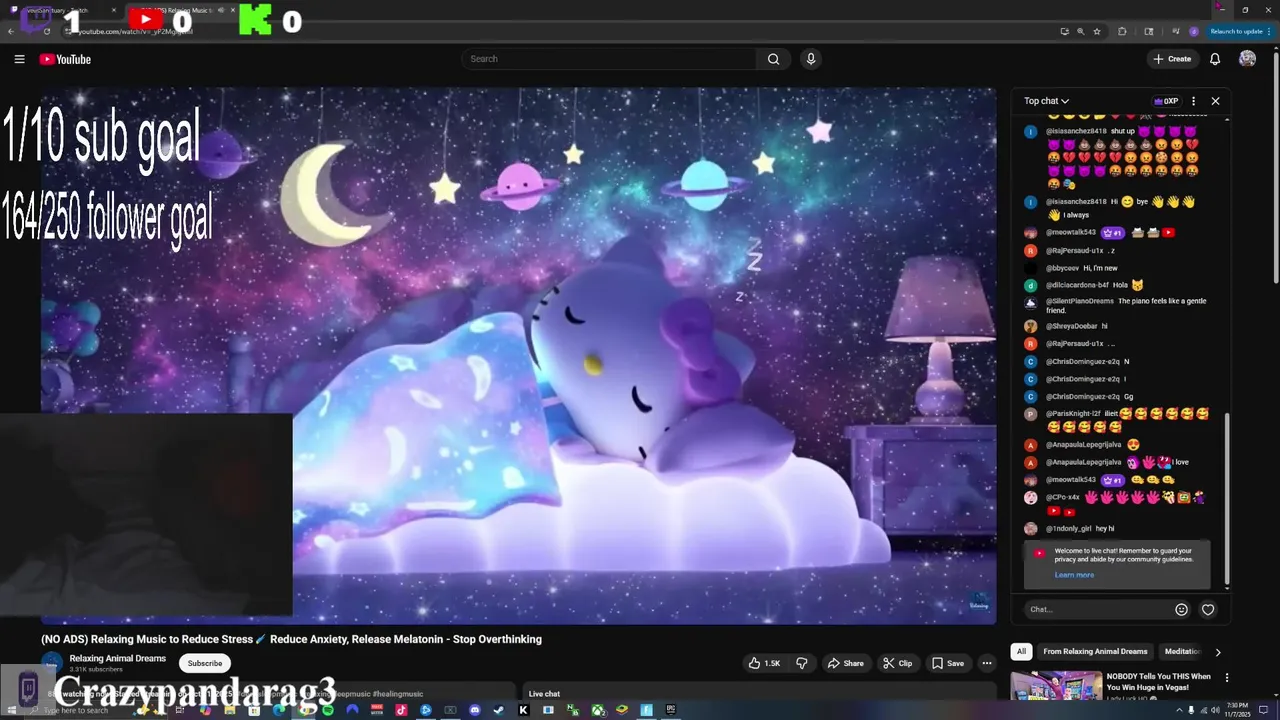The width and height of the screenshot is (1280, 720).
Task: Open the browser profile avatar
Action: (x=1194, y=31)
